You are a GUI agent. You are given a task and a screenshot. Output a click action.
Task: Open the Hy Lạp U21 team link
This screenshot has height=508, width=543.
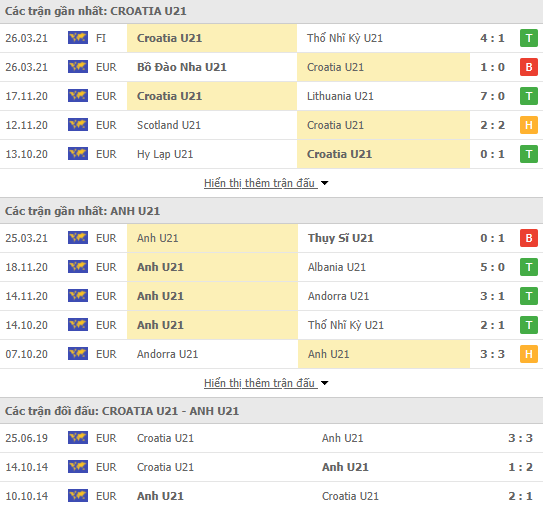pyautogui.click(x=165, y=154)
